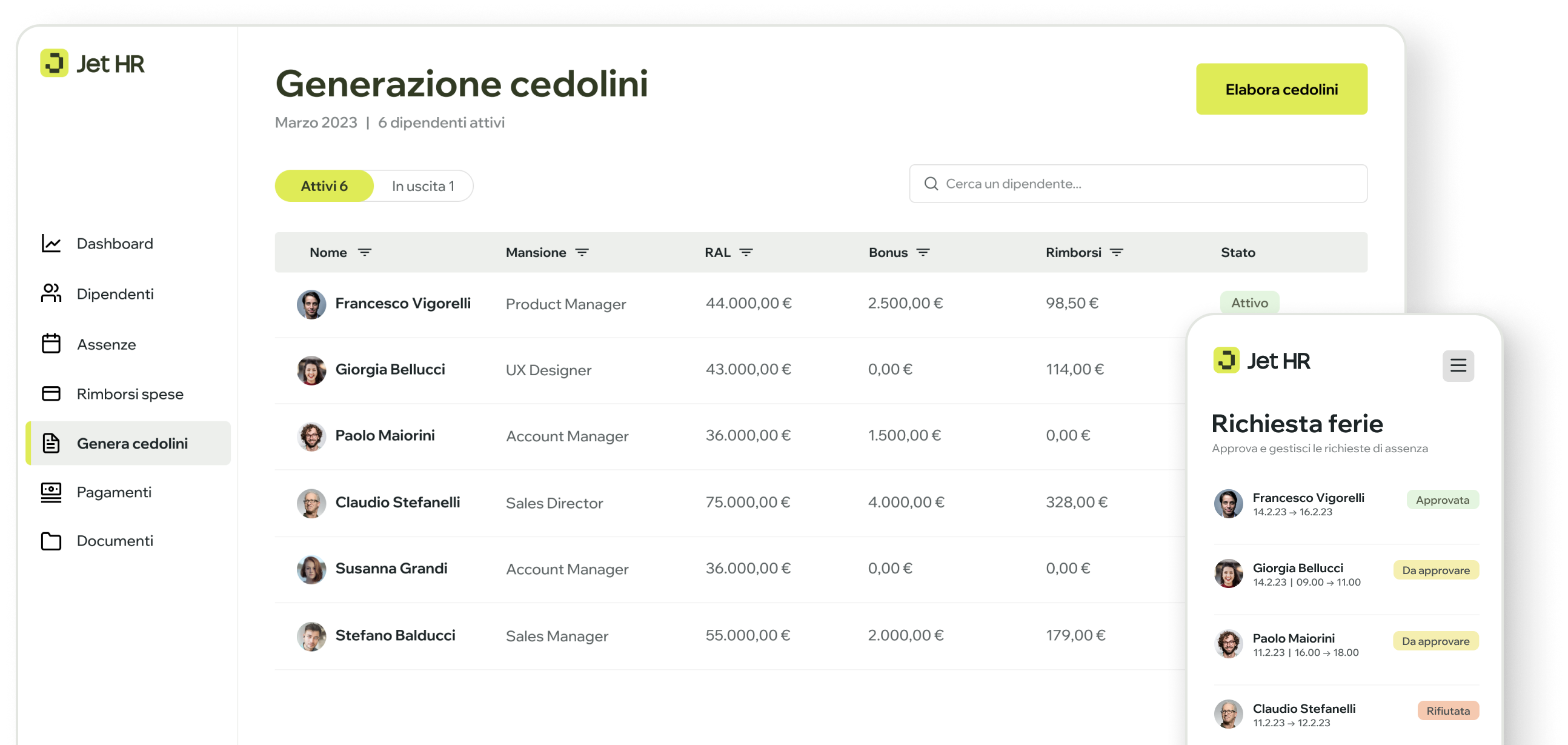The width and height of the screenshot is (1568, 745).
Task: Click Giorgia Bellucci's avatar in table
Action: [x=311, y=370]
